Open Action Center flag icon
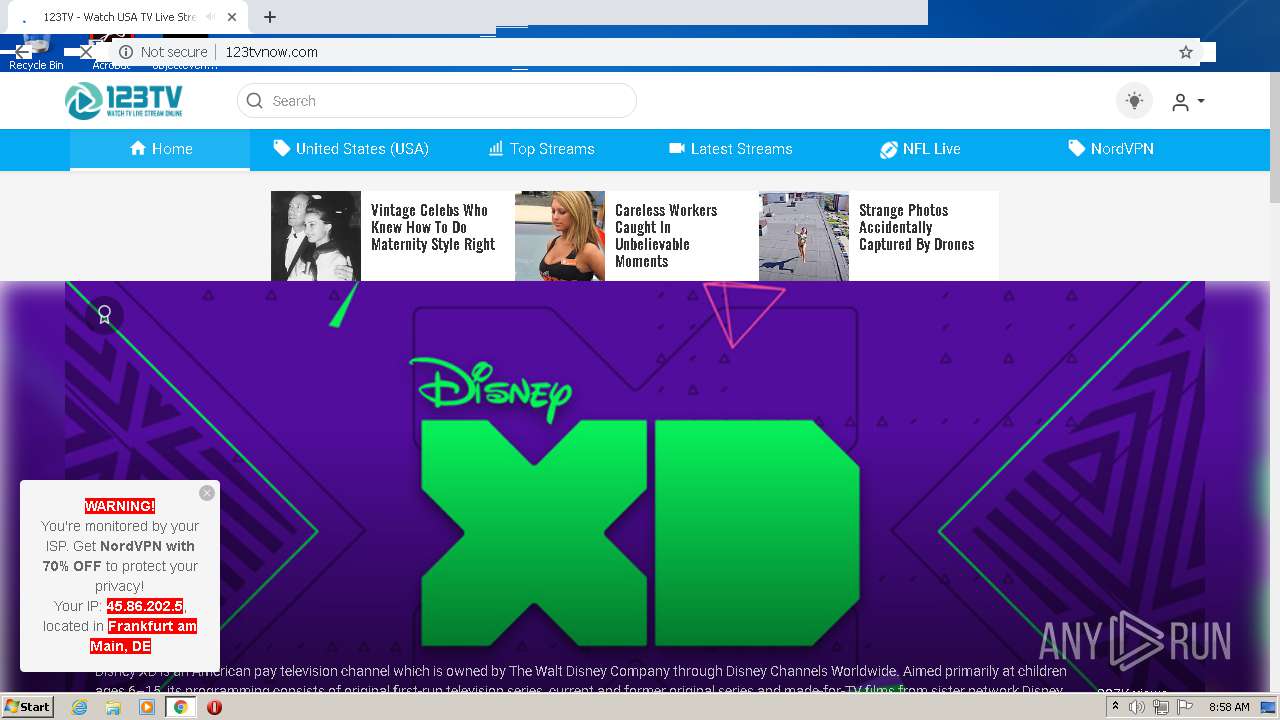Viewport: 1280px width, 720px height. click(x=1184, y=707)
